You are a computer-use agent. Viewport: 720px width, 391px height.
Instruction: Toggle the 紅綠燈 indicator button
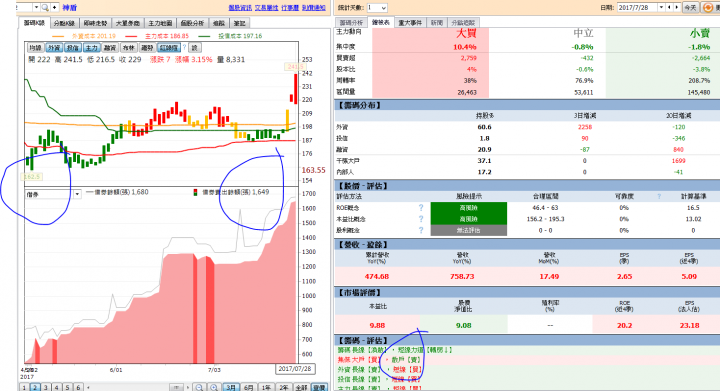point(169,48)
